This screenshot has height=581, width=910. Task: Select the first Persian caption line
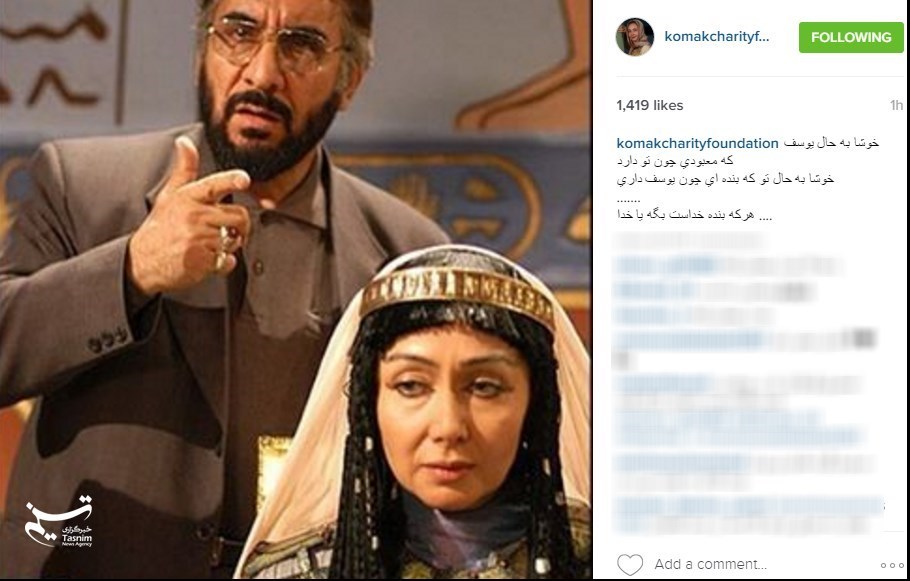[x=831, y=143]
